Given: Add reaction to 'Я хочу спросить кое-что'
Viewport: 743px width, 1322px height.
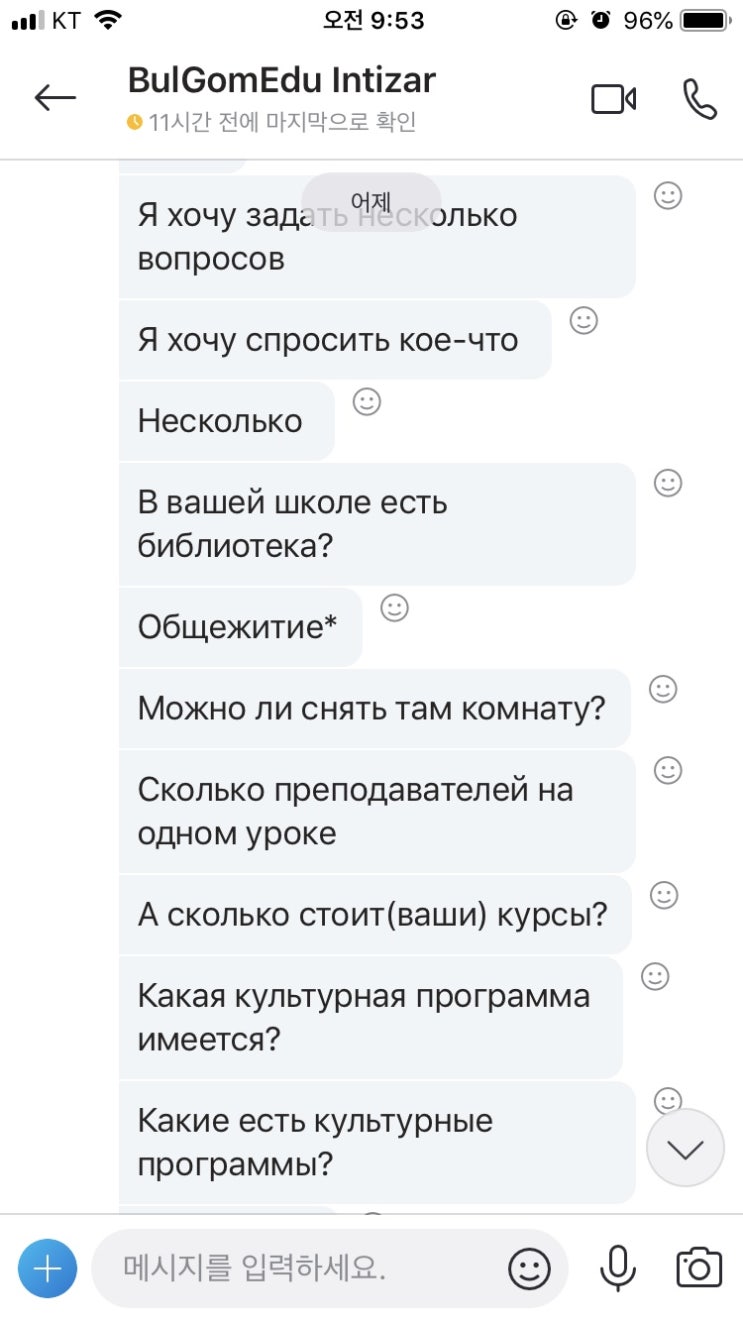Looking at the screenshot, I should coord(583,321).
